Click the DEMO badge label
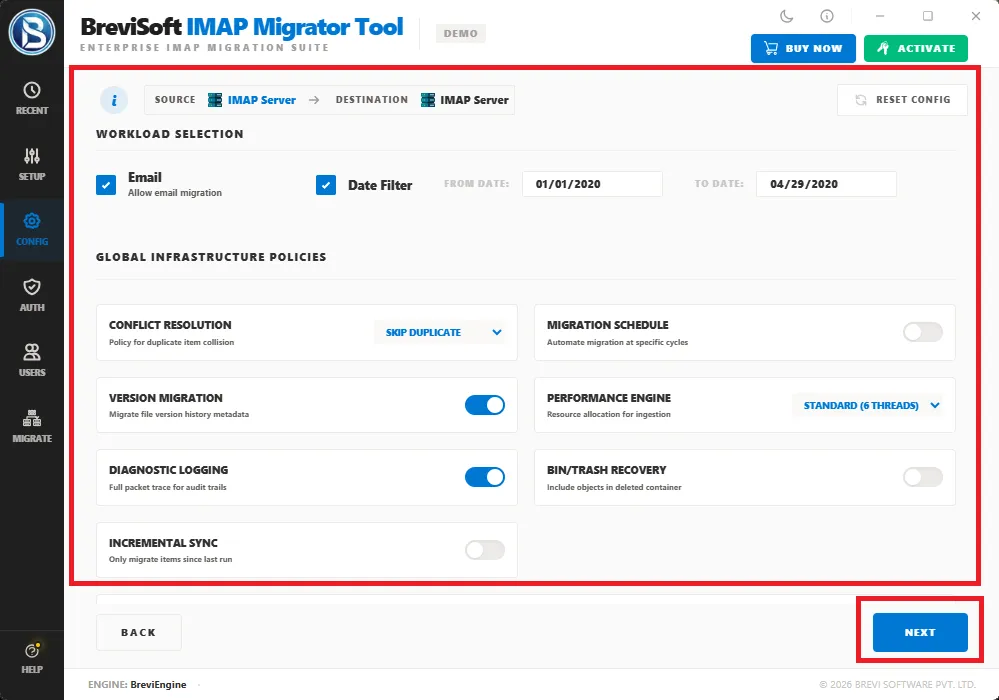Viewport: 999px width, 700px height. tap(461, 34)
